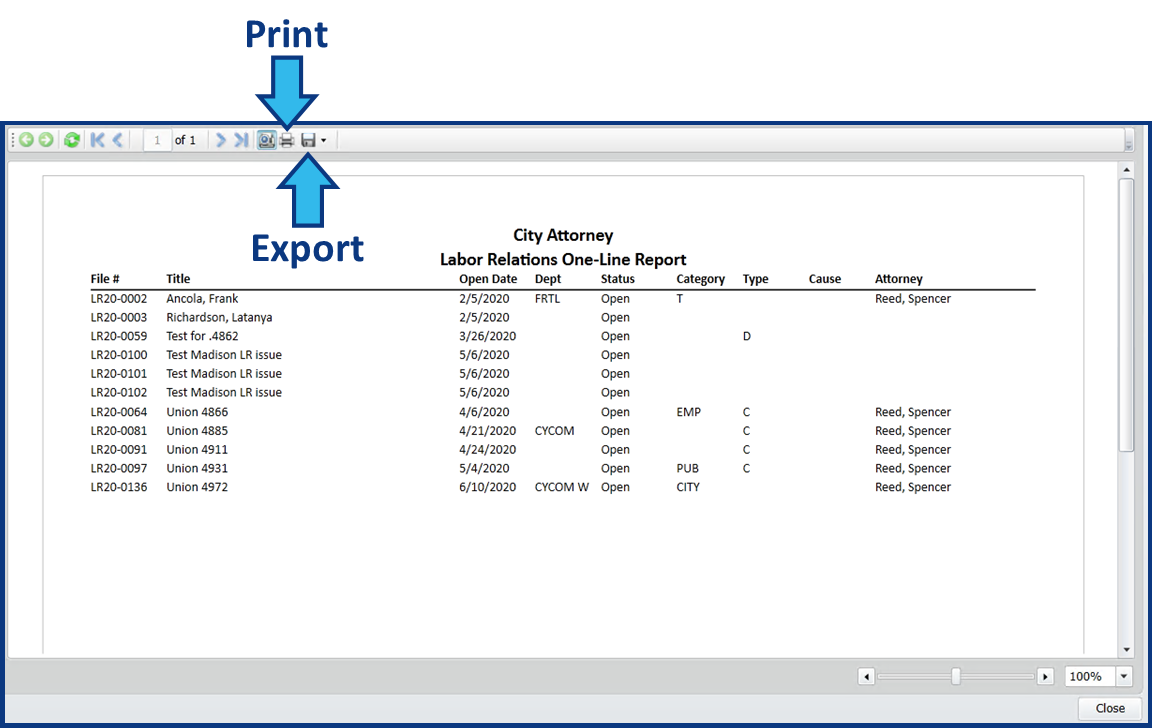
Task: Click the City Attorney heading
Action: point(563,235)
